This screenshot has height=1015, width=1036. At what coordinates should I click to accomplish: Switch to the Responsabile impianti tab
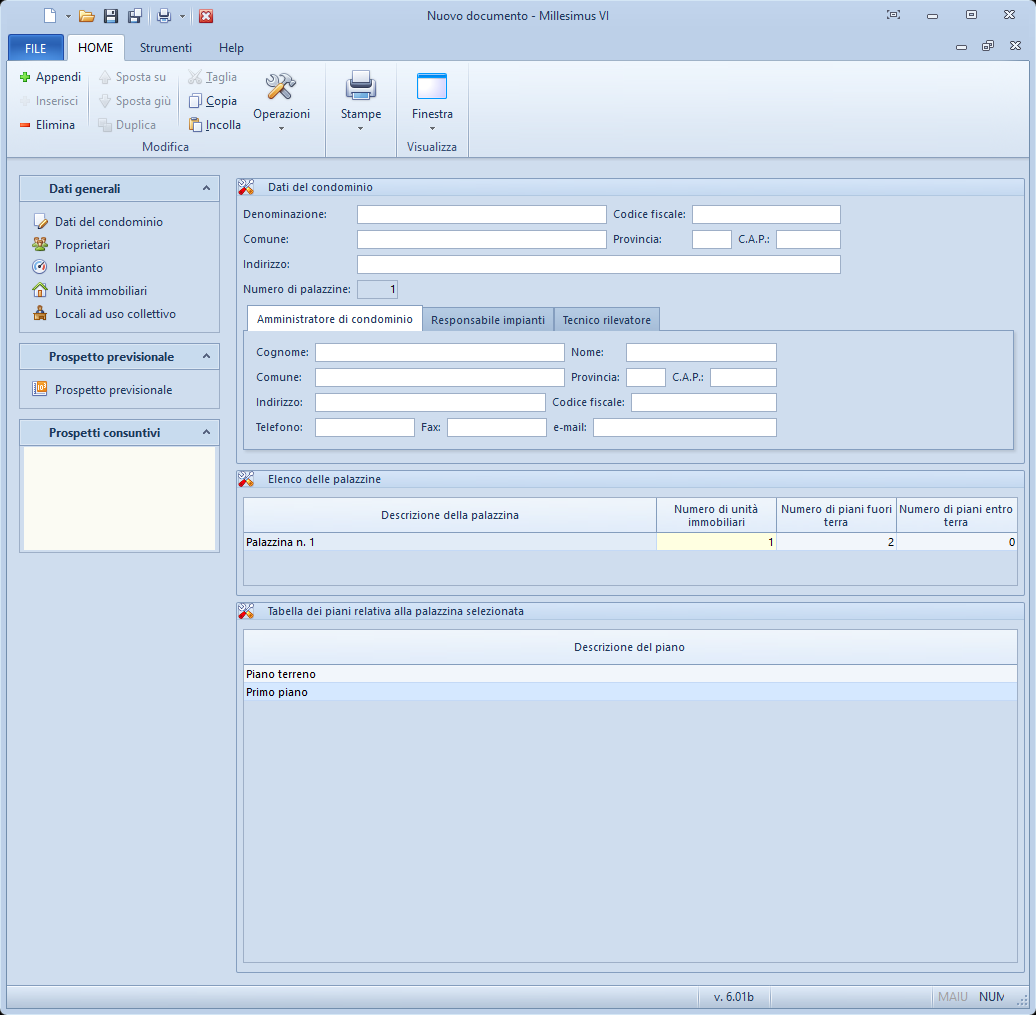(488, 320)
